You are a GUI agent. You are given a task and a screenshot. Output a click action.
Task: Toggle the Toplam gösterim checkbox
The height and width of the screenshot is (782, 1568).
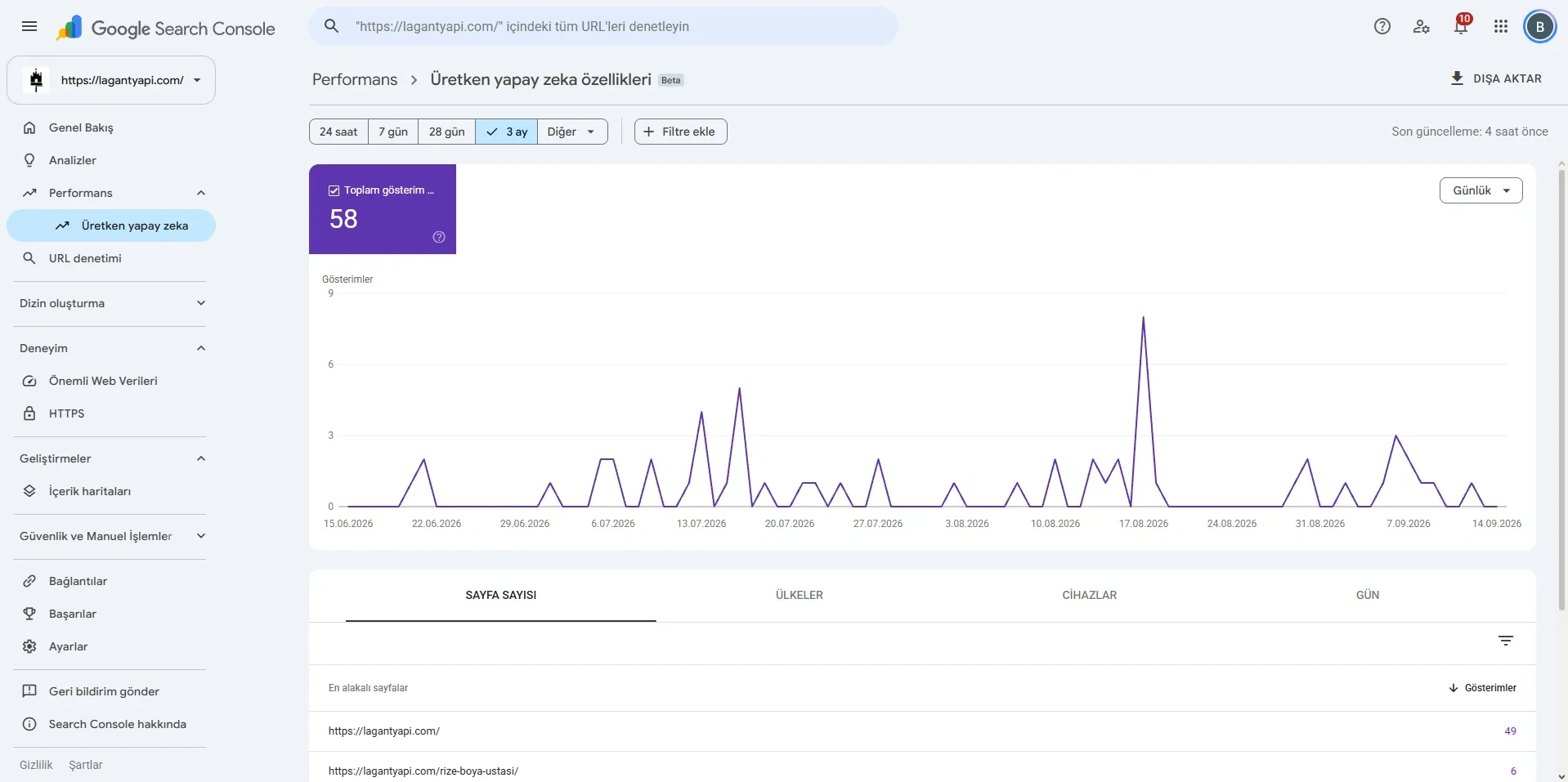tap(334, 190)
